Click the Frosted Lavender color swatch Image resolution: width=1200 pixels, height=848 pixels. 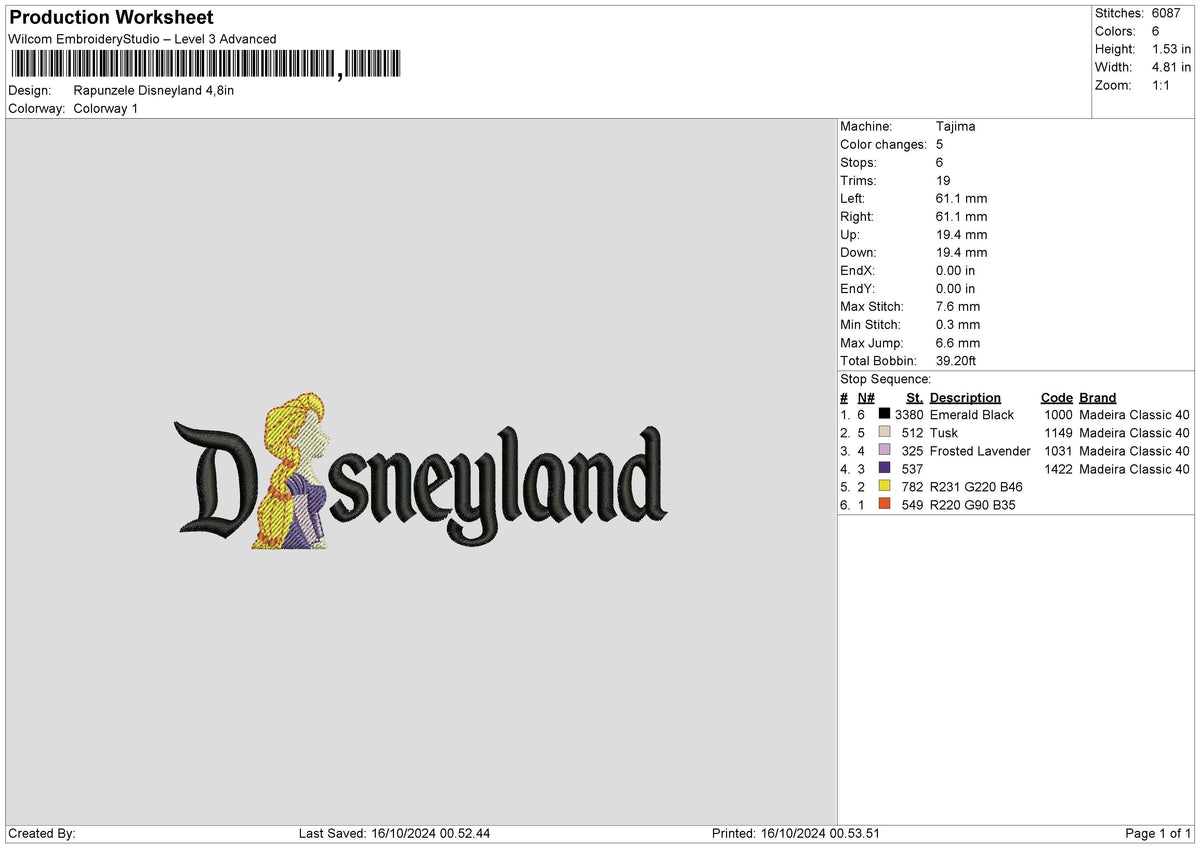pos(884,450)
